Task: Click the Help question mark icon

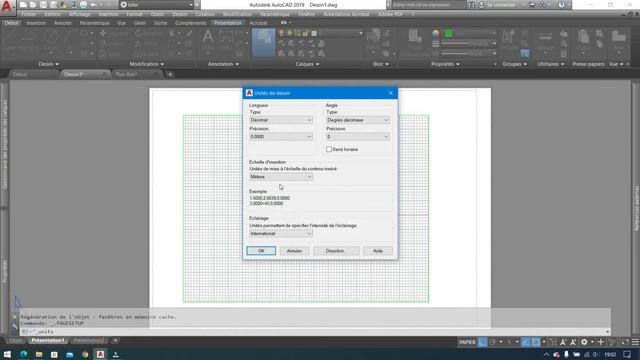Action: [x=562, y=5]
